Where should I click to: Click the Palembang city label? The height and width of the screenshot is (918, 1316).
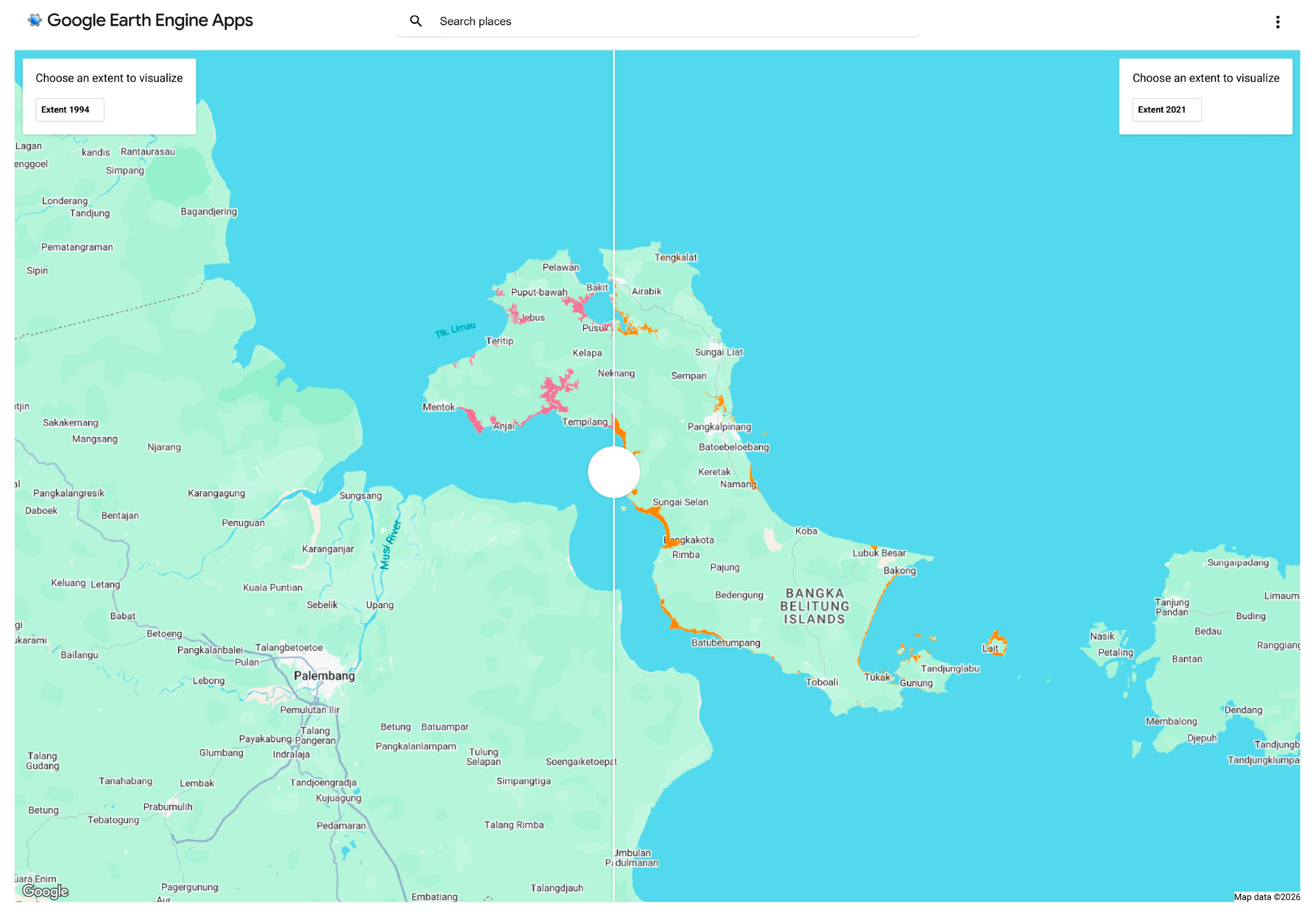pos(324,676)
